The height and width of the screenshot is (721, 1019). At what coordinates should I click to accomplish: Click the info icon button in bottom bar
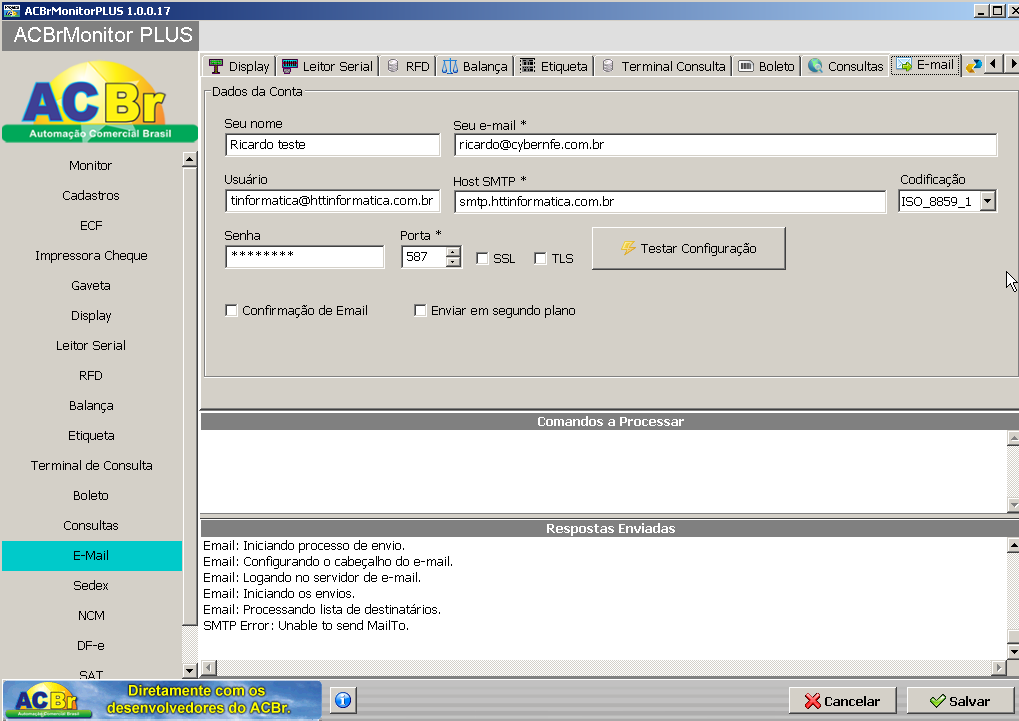click(343, 700)
